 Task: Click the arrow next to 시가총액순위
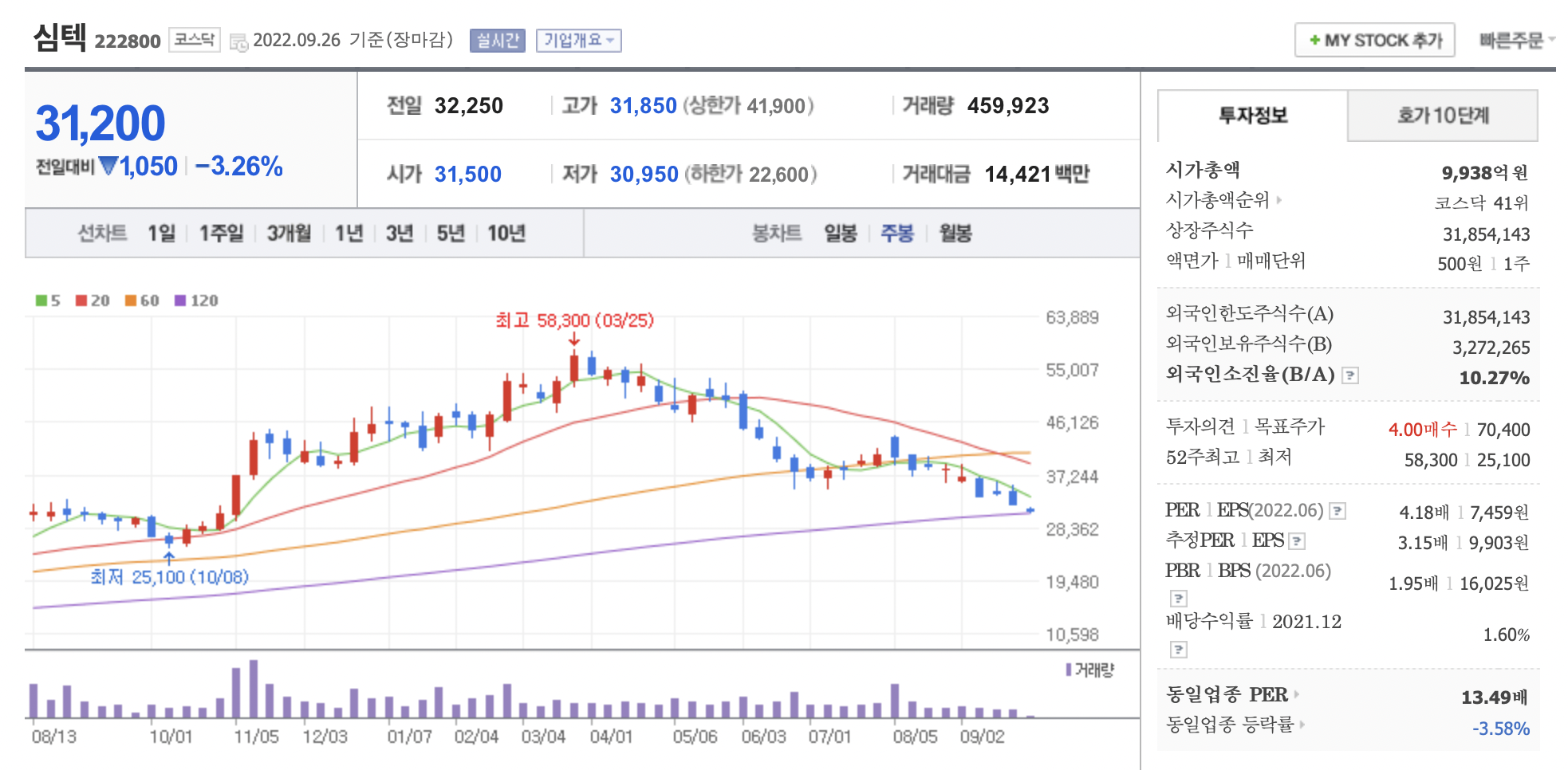tap(1279, 199)
